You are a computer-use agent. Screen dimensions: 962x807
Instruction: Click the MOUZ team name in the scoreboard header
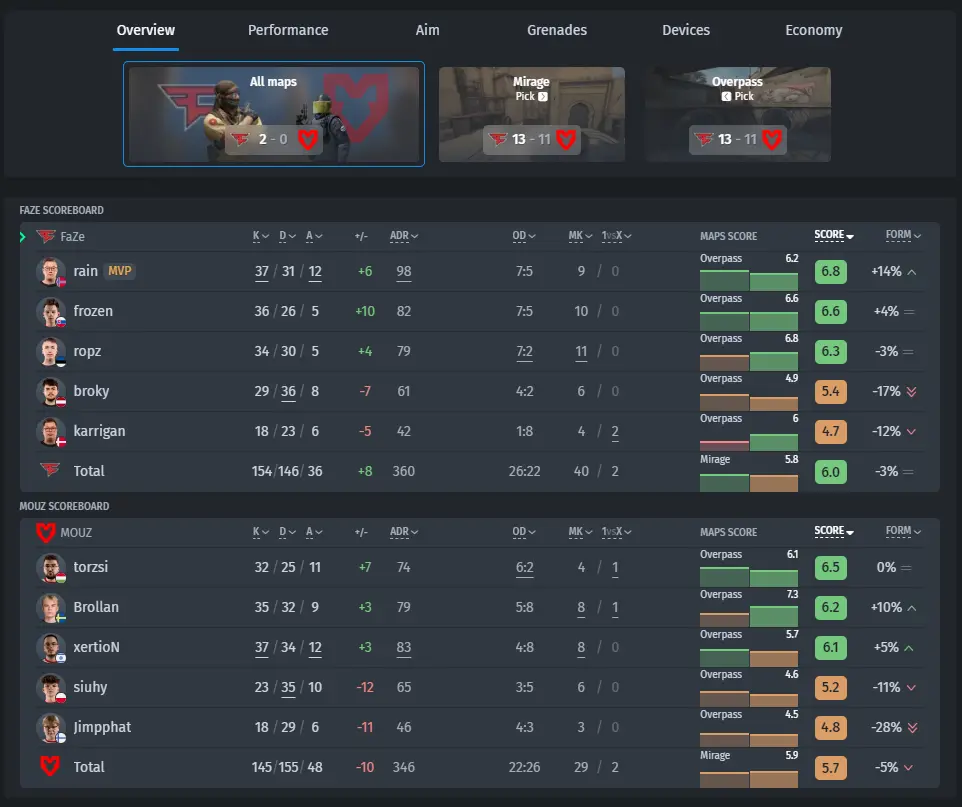click(76, 532)
